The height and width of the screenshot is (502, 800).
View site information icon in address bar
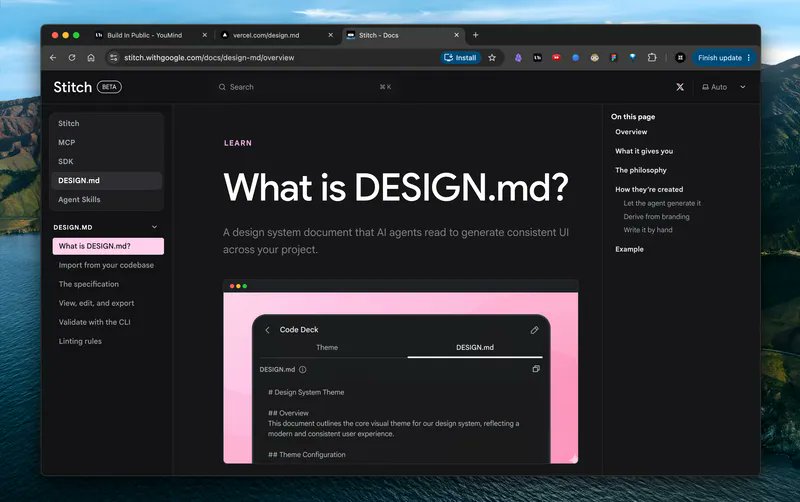(x=113, y=58)
